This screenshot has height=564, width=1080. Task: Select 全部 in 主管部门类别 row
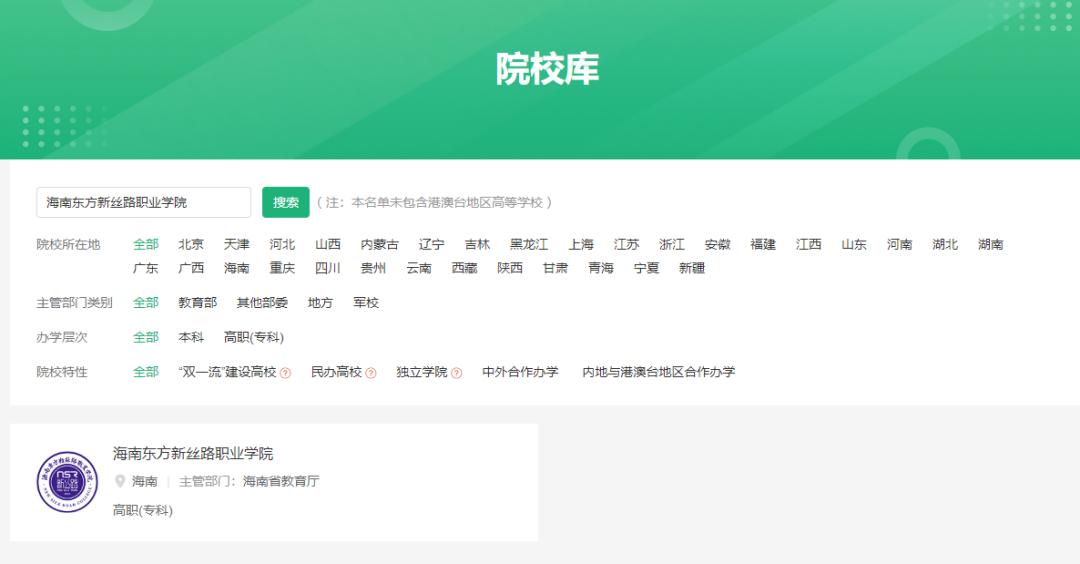[x=146, y=303]
